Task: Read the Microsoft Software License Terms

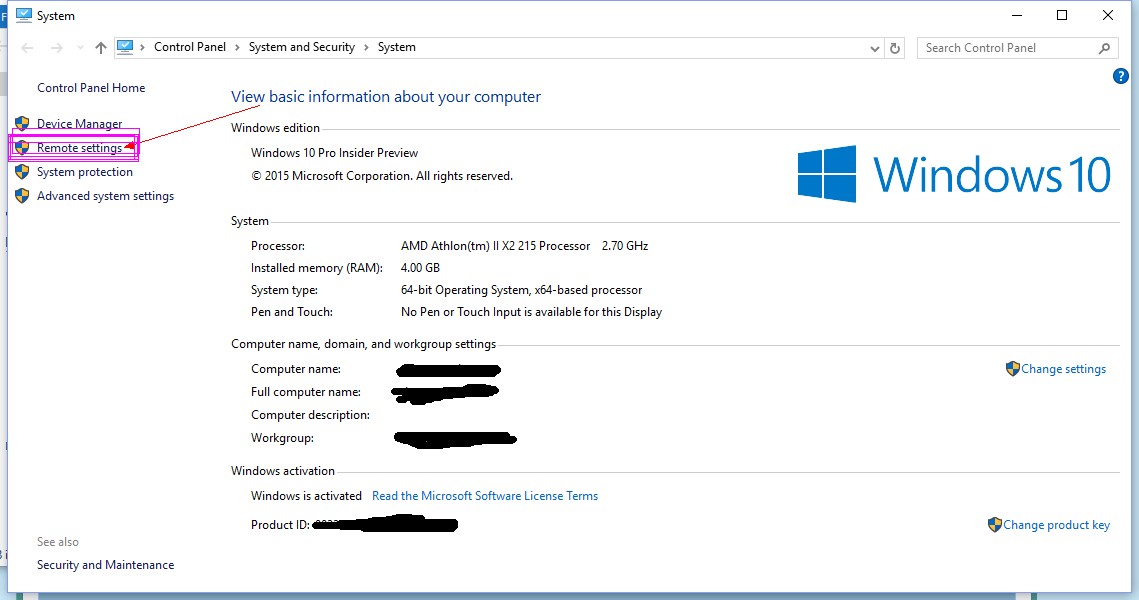Action: [x=484, y=496]
